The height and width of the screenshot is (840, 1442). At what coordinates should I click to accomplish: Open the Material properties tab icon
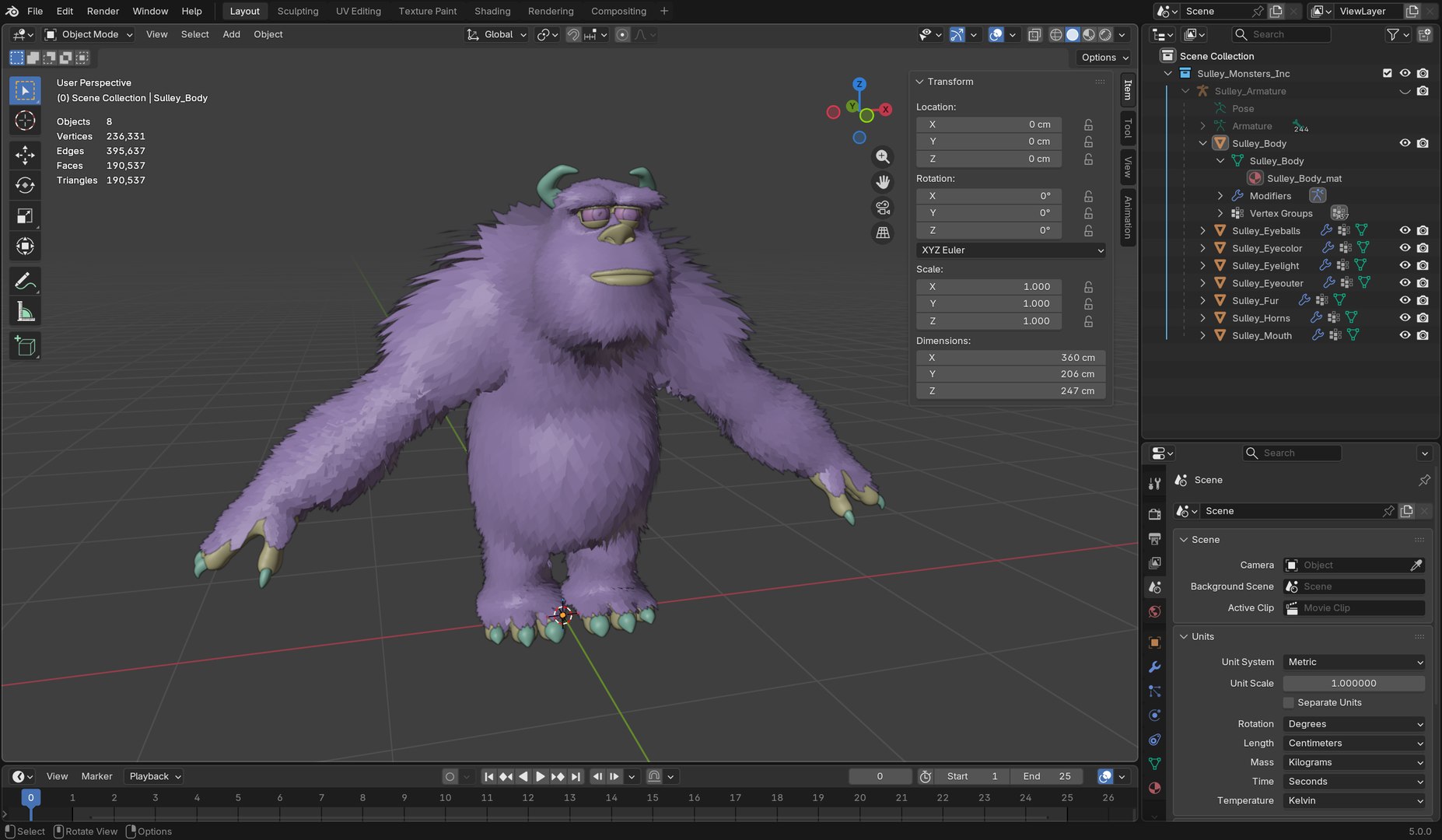(x=1155, y=787)
